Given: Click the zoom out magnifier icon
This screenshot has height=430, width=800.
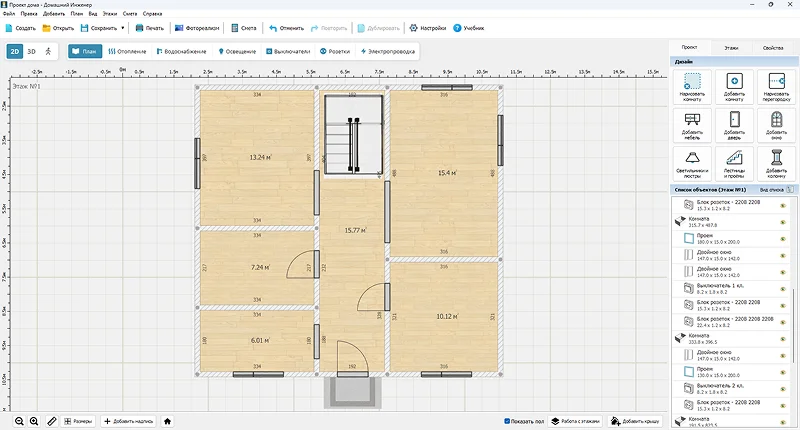Looking at the screenshot, I should [19, 422].
